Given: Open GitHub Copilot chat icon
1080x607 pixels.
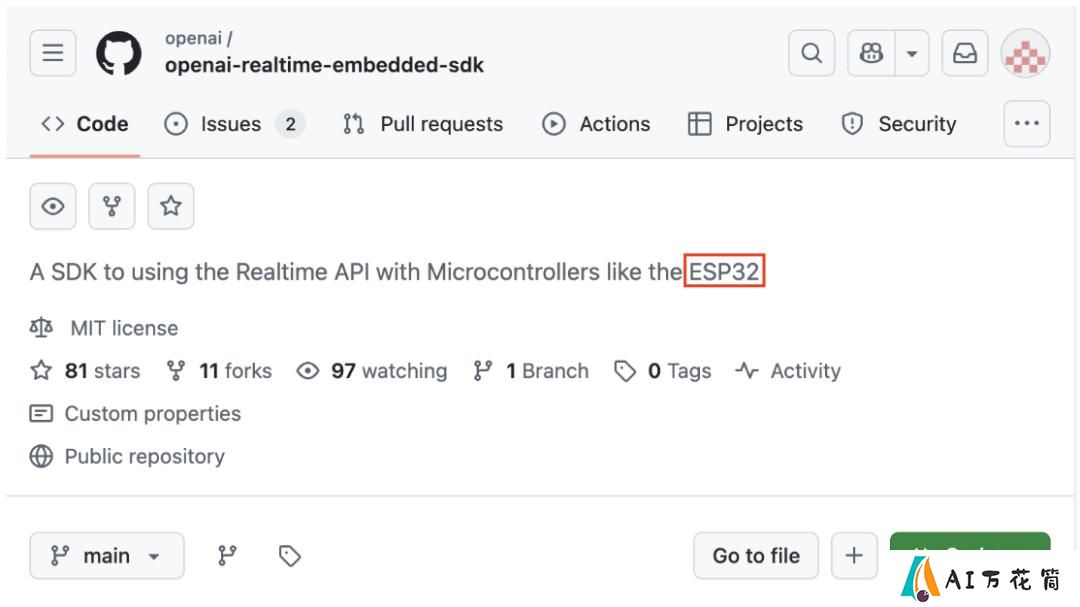Looking at the screenshot, I should (x=871, y=53).
